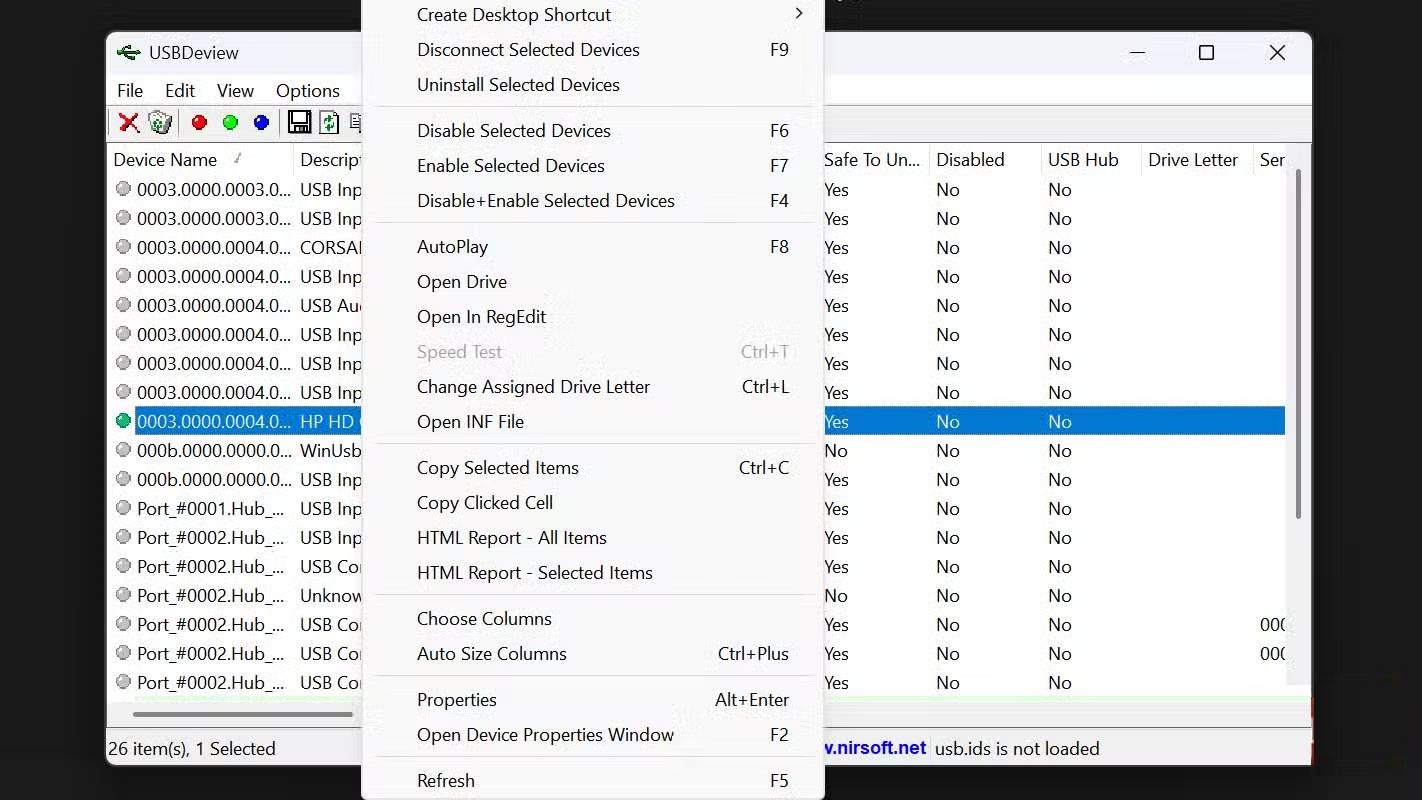Maximize the USBDeview window
1422x800 pixels.
point(1206,53)
